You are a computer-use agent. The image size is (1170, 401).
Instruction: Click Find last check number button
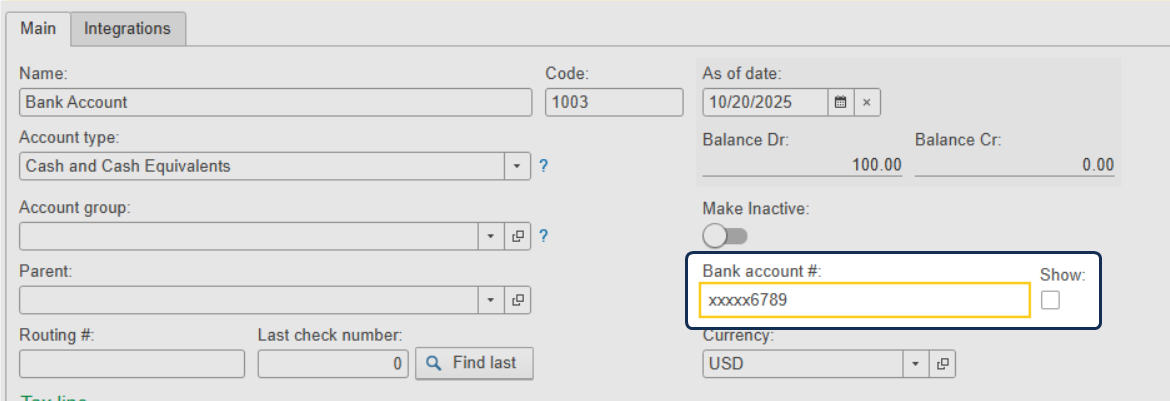[x=474, y=363]
